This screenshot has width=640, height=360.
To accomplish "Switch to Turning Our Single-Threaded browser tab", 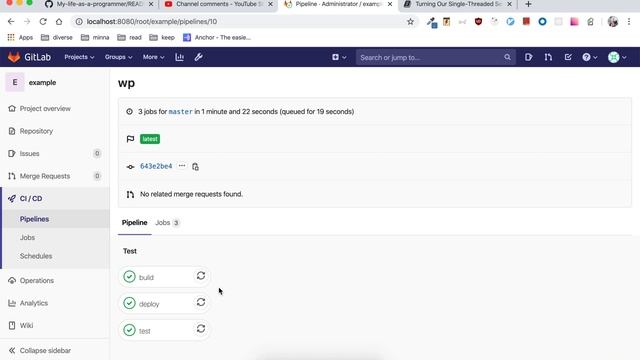I will click(x=458, y=4).
